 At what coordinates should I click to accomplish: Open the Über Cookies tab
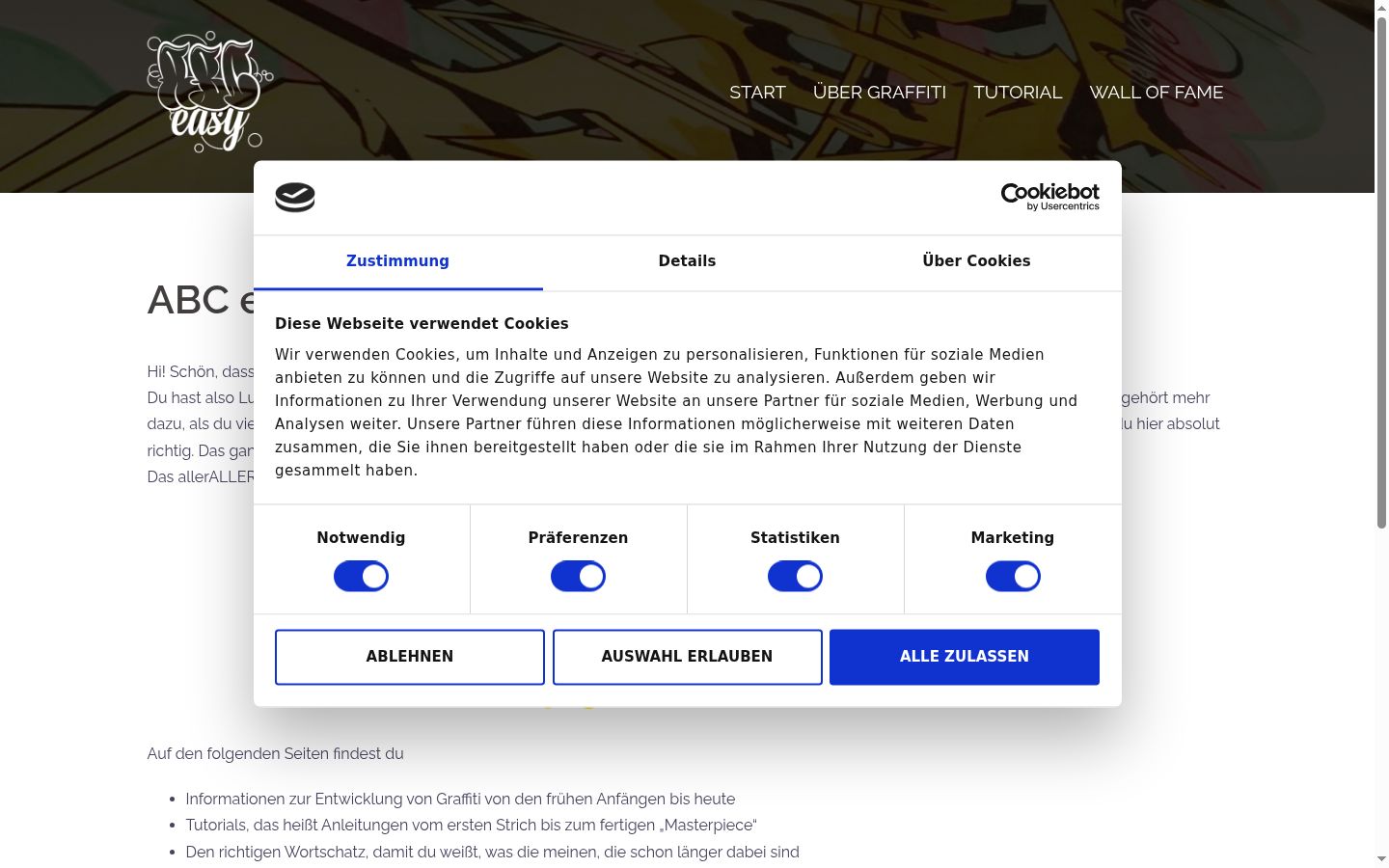(x=976, y=261)
